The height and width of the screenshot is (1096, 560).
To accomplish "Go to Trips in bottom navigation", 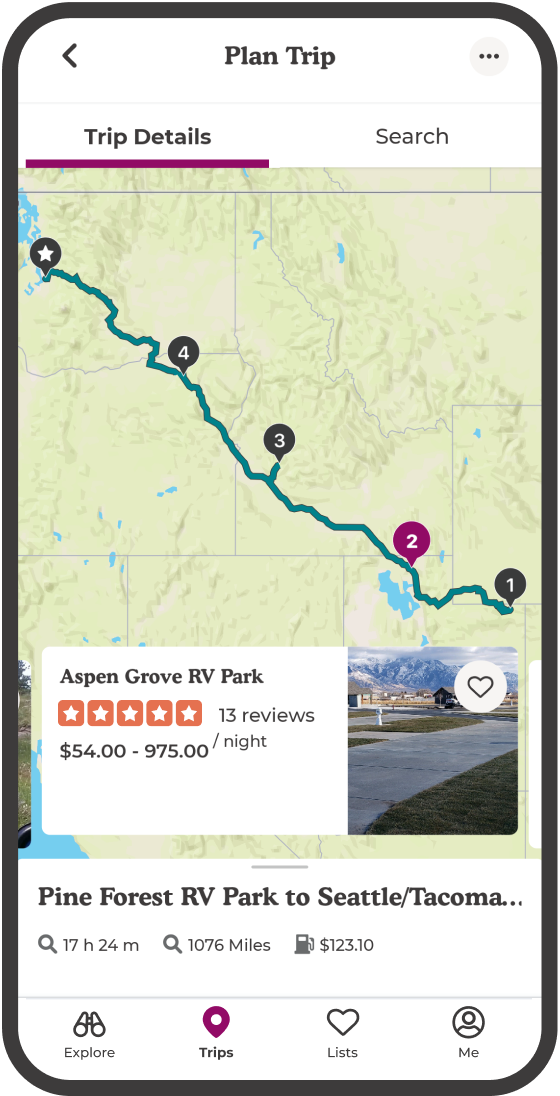I will click(x=216, y=1033).
